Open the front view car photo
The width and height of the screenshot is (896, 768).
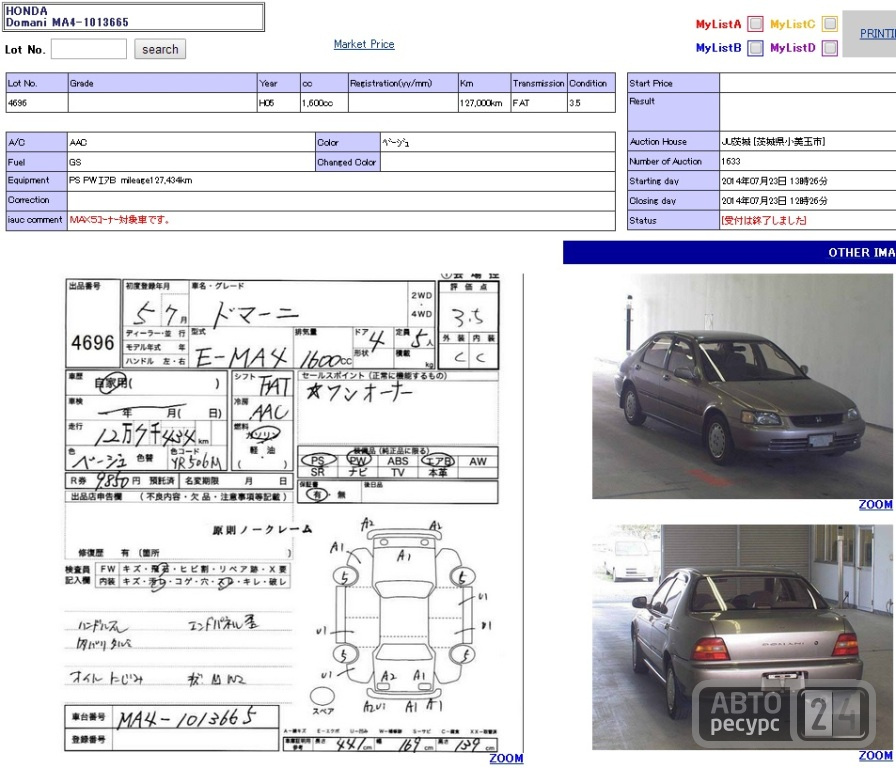point(742,386)
